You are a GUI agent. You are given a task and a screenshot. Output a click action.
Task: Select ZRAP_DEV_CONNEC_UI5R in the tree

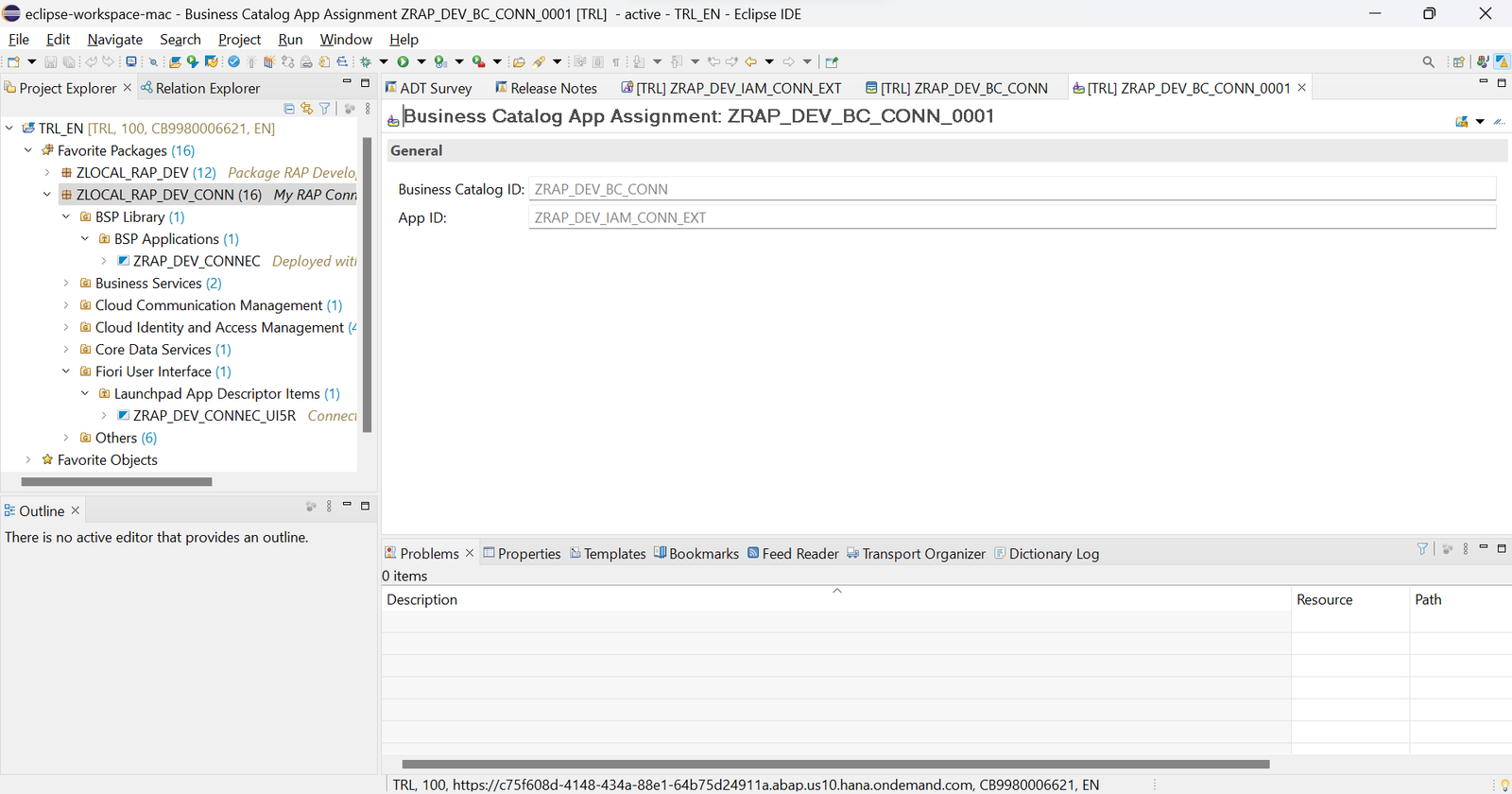[215, 416]
